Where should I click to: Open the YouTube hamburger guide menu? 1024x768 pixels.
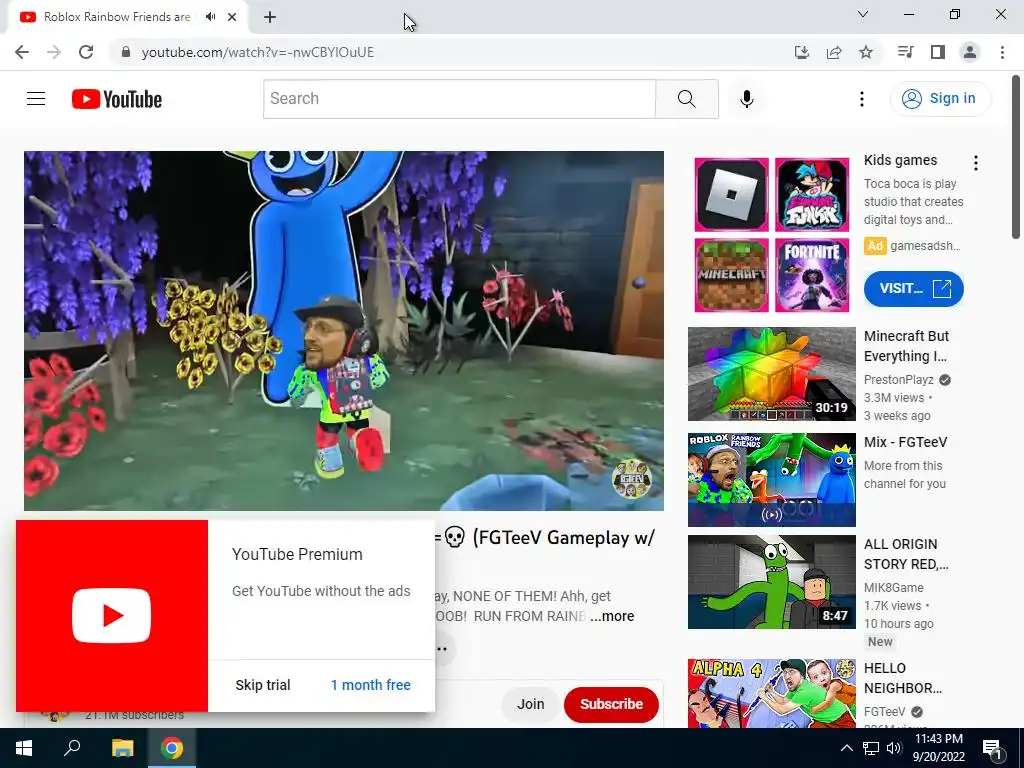[x=36, y=99]
